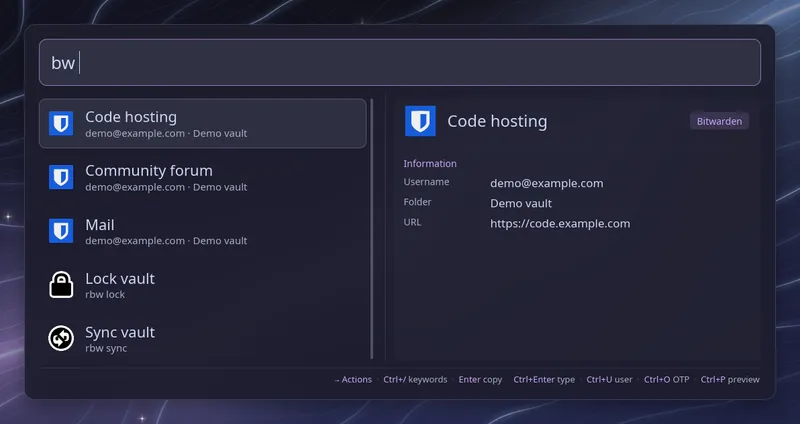The width and height of the screenshot is (800, 424).
Task: Click the Ctrl+U user hint
Action: 609,380
